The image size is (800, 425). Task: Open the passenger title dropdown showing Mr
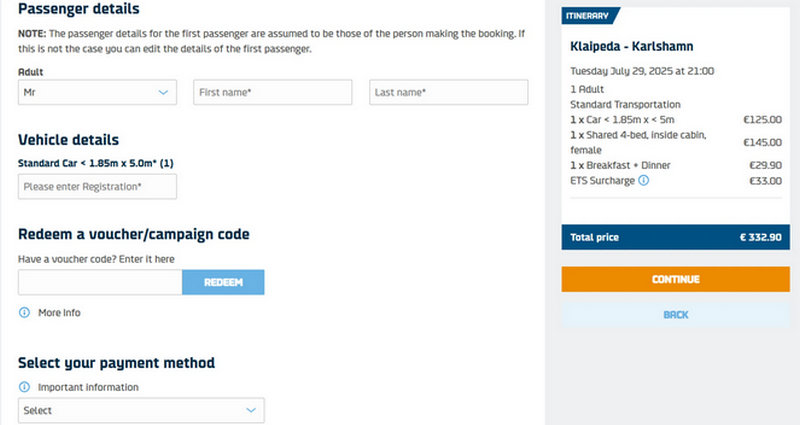97,93
